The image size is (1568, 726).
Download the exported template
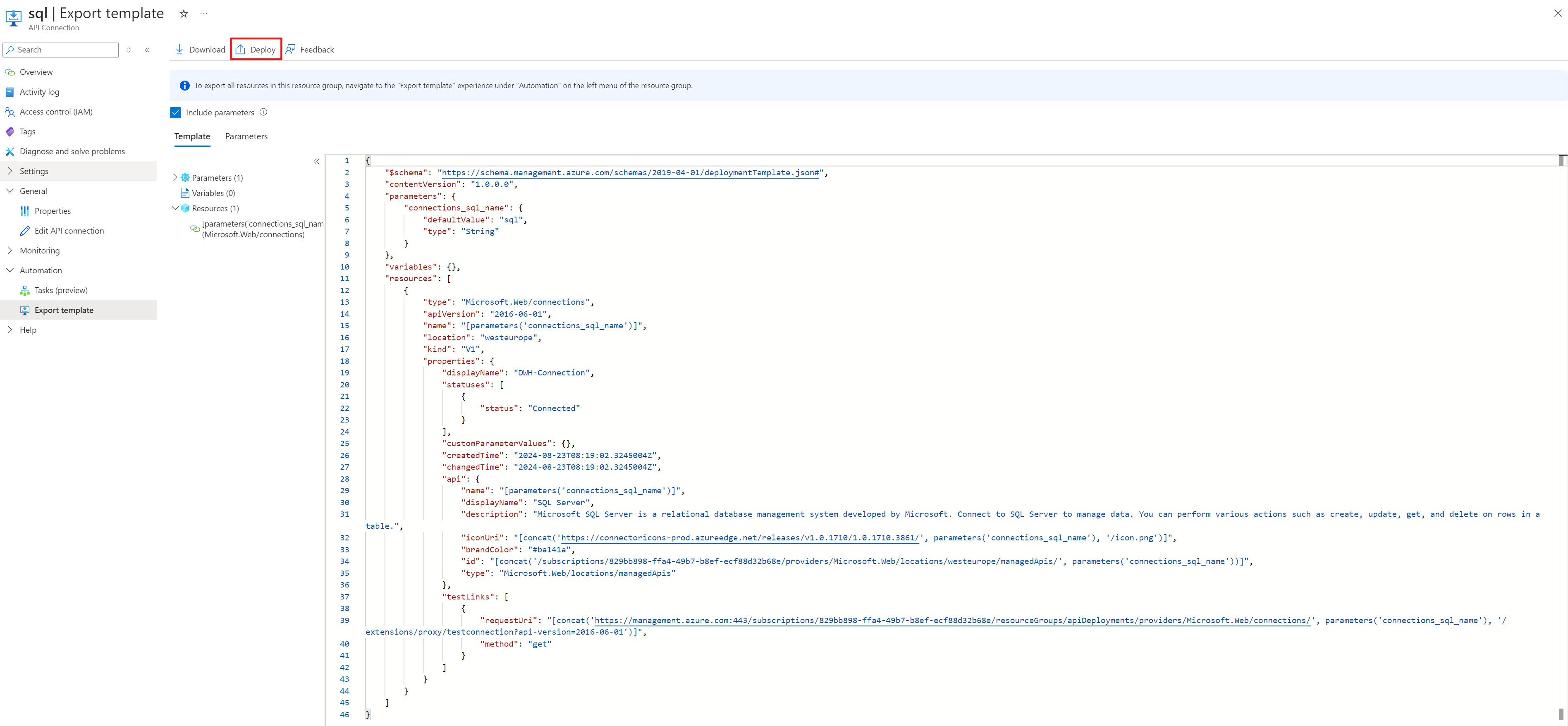[200, 49]
